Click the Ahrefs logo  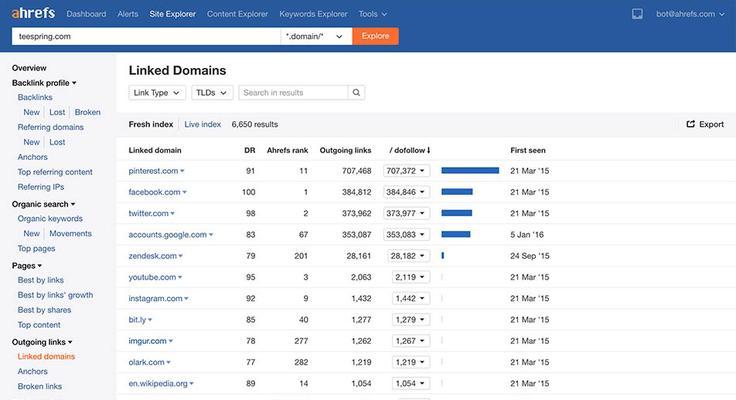point(33,13)
